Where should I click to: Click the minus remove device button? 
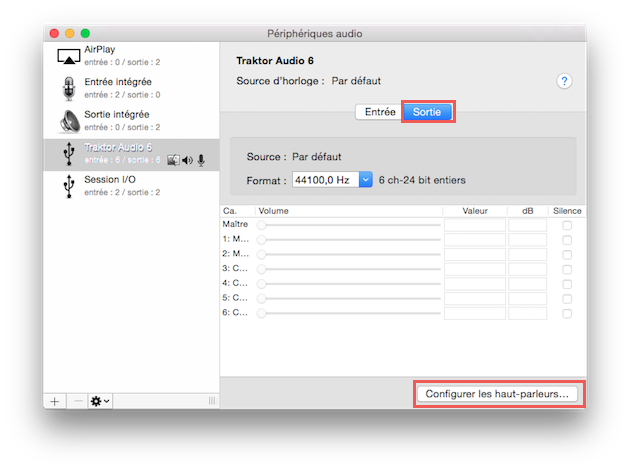78,401
